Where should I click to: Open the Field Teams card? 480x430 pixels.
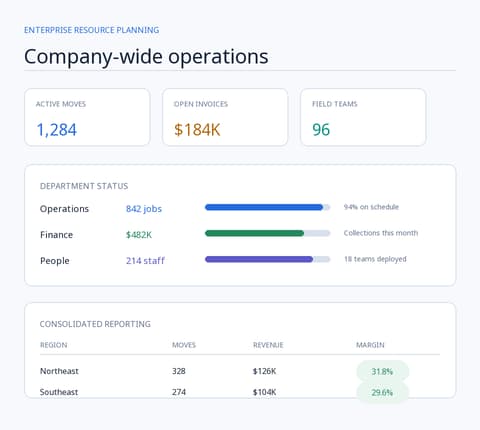[x=363, y=117]
